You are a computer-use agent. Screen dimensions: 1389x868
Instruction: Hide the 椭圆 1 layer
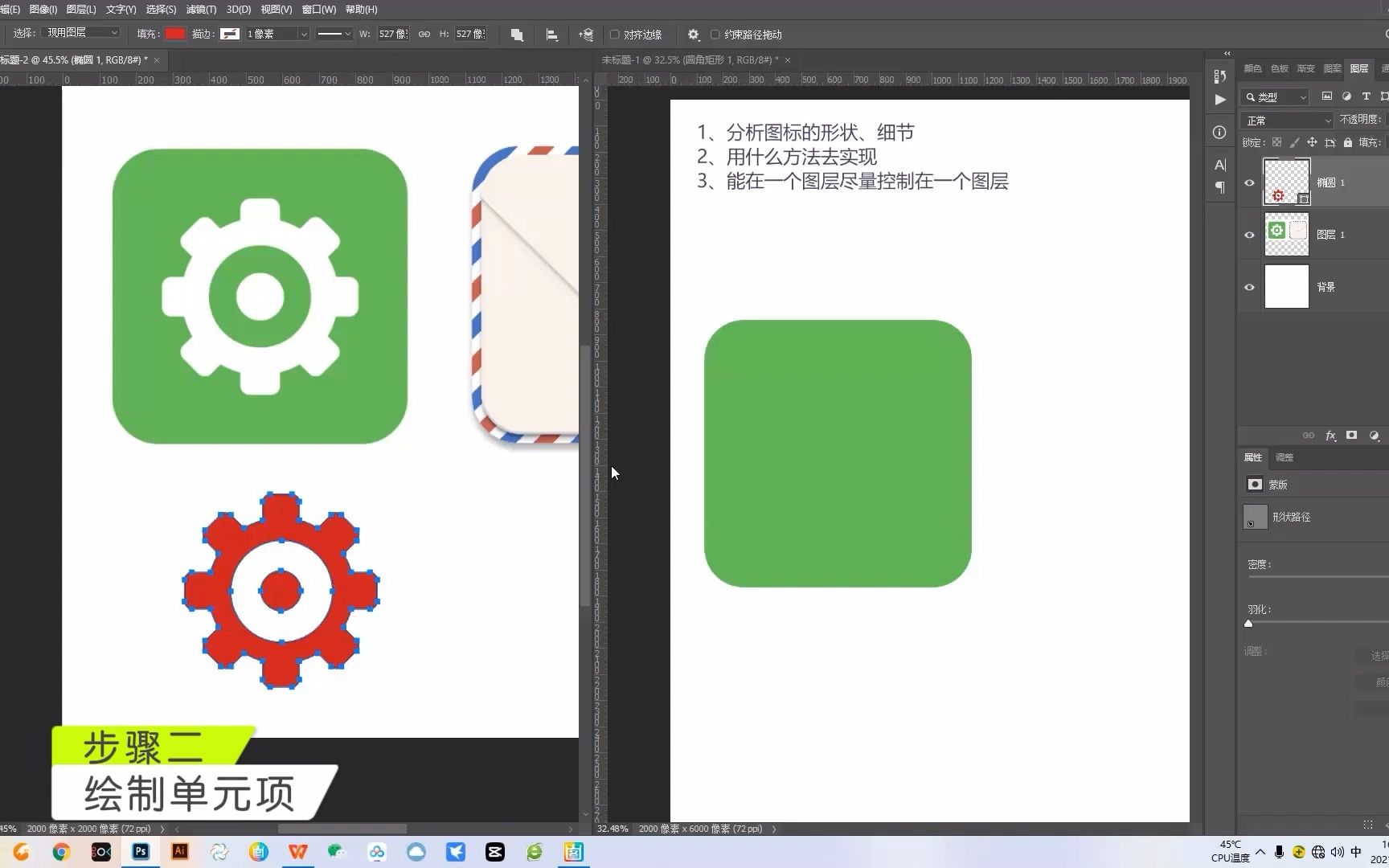(1249, 182)
